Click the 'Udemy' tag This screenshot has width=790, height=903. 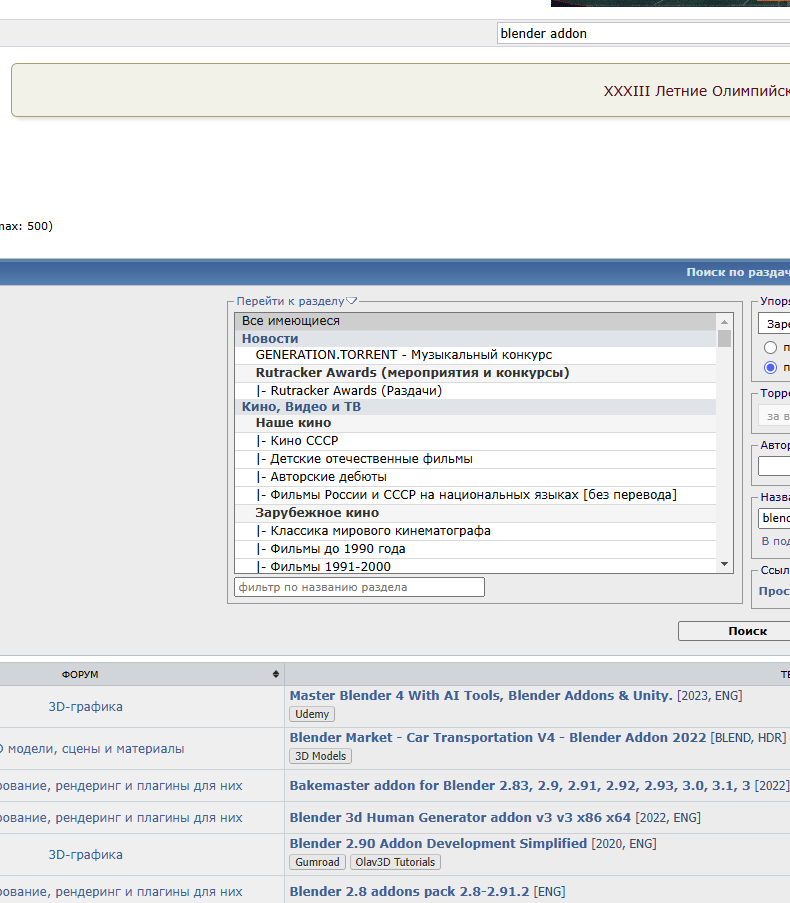312,714
